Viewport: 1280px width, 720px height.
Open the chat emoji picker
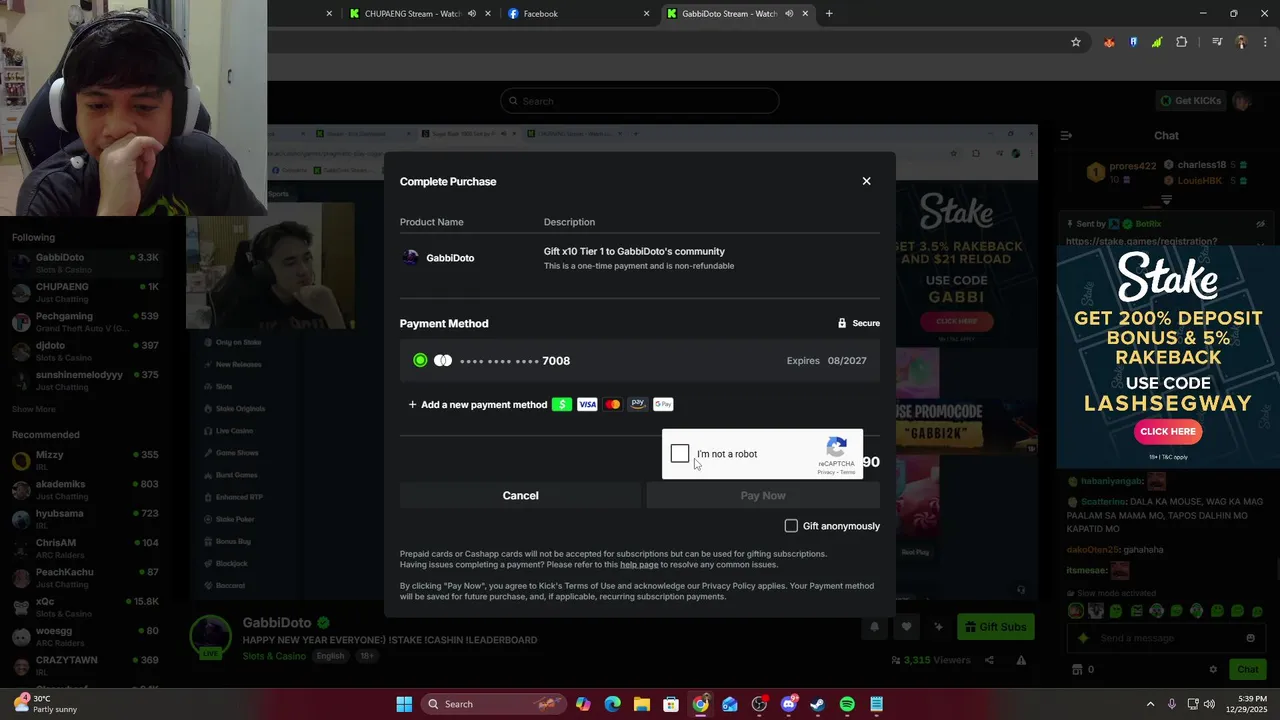pyautogui.click(x=1250, y=638)
